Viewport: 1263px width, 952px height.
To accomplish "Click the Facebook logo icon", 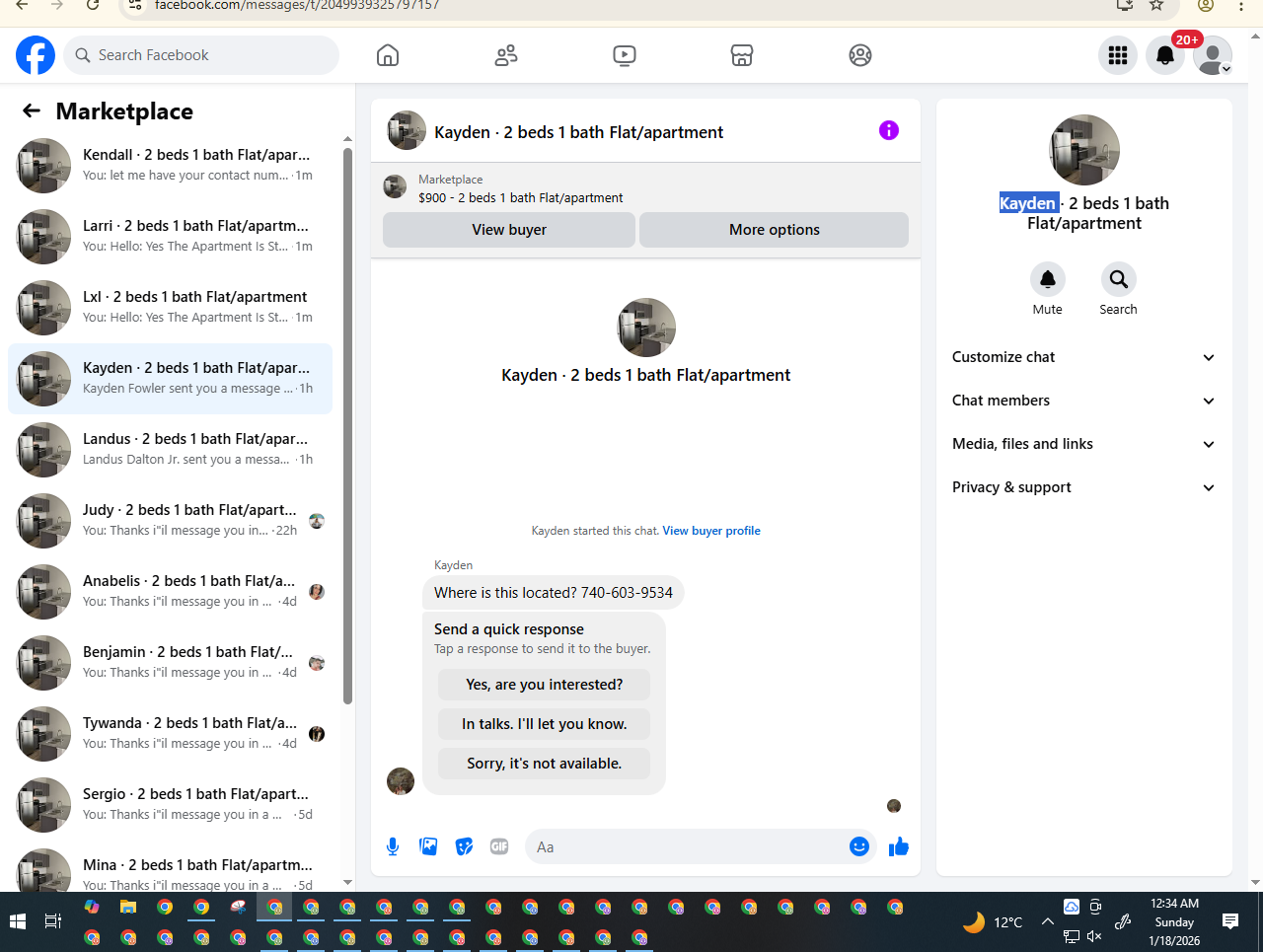I will point(36,55).
